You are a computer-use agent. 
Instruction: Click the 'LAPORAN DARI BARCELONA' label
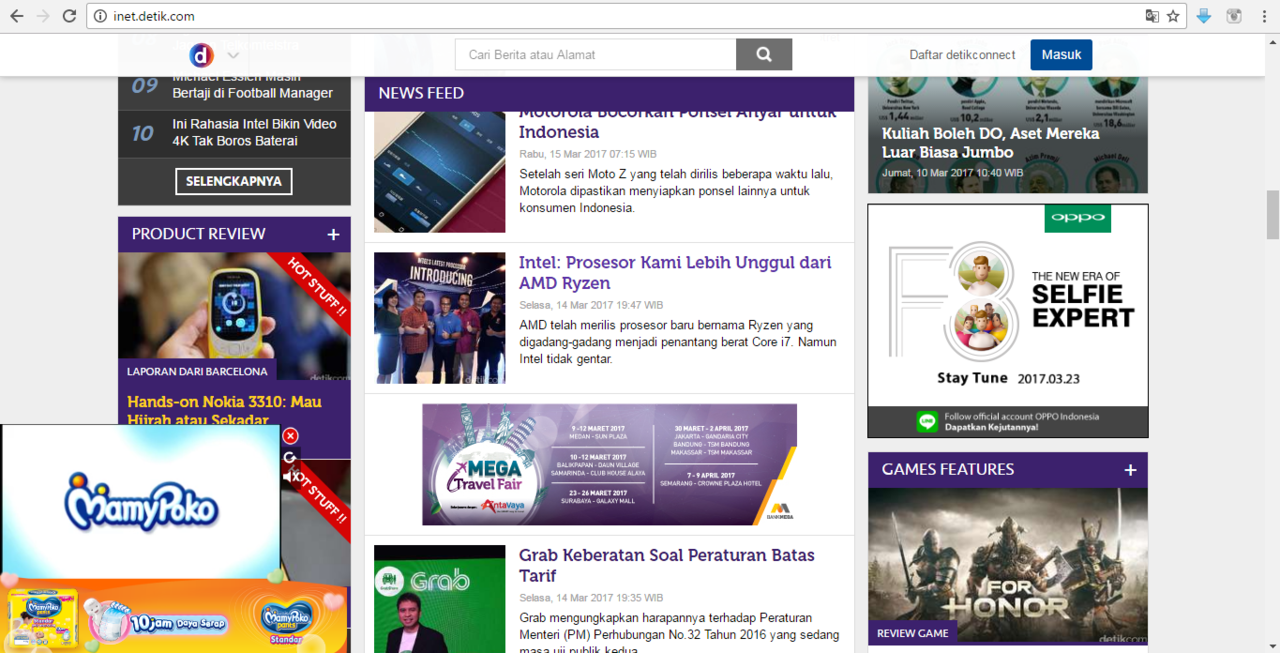coord(197,371)
